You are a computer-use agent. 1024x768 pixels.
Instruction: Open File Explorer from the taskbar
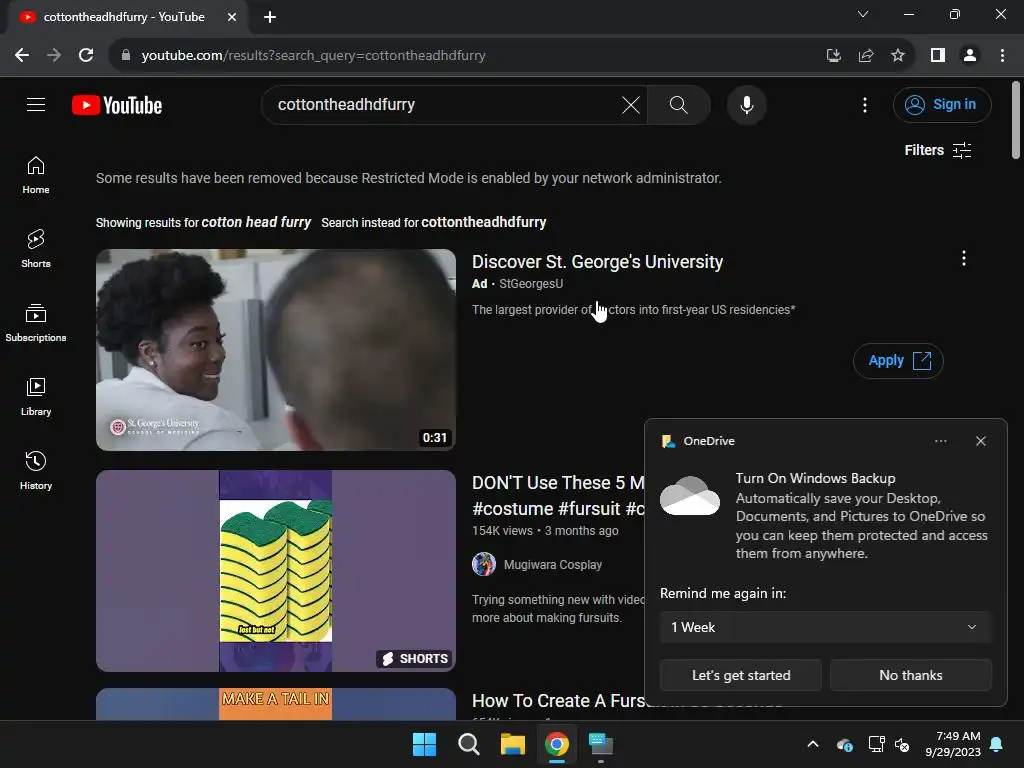click(x=513, y=744)
